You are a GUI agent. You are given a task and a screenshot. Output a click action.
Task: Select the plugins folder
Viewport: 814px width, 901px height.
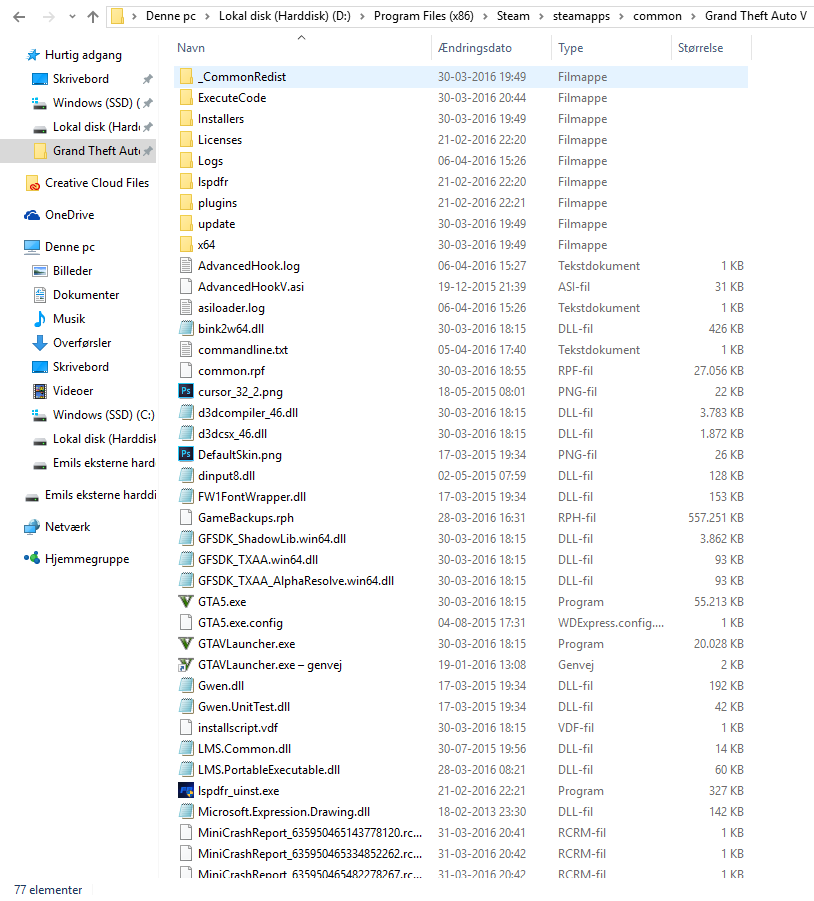point(217,203)
